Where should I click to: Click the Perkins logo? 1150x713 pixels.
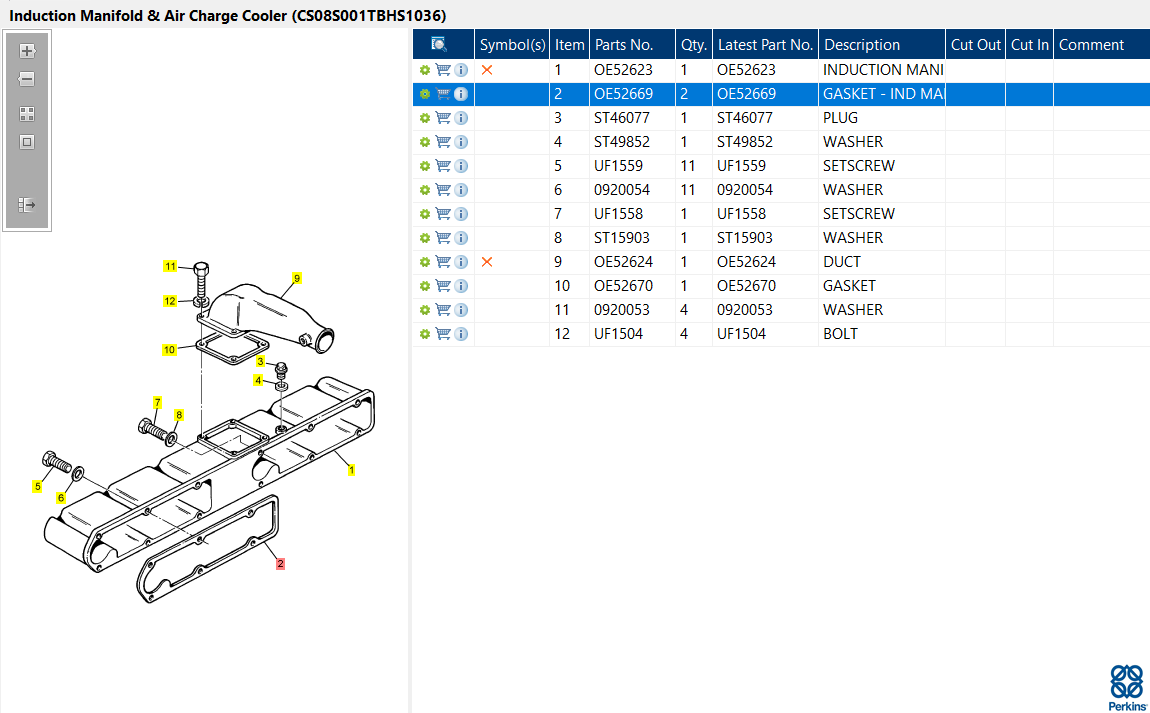[1128, 686]
